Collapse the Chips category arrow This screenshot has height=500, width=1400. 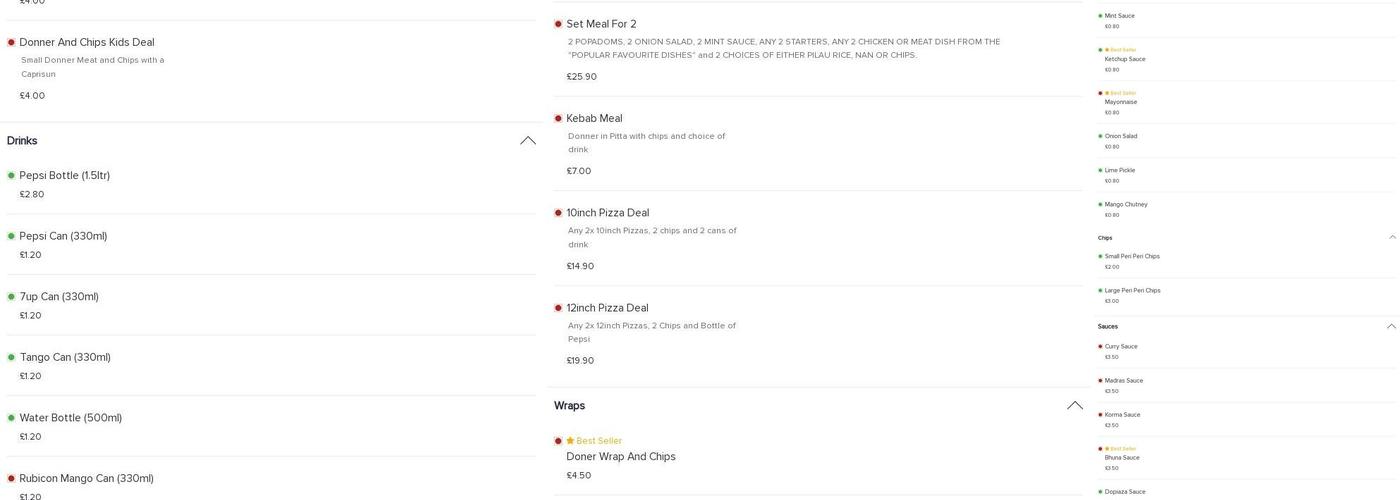[x=1392, y=238]
